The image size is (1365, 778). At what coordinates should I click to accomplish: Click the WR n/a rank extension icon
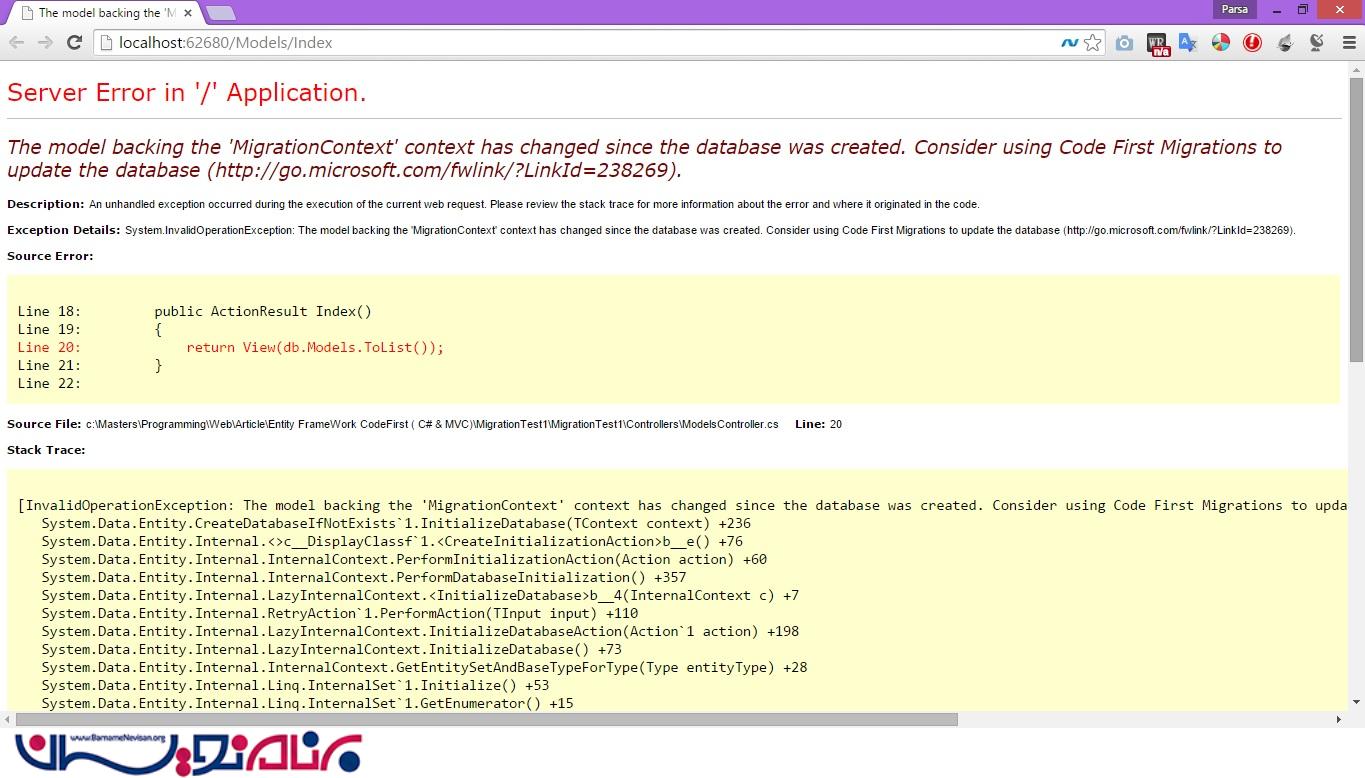pyautogui.click(x=1157, y=43)
